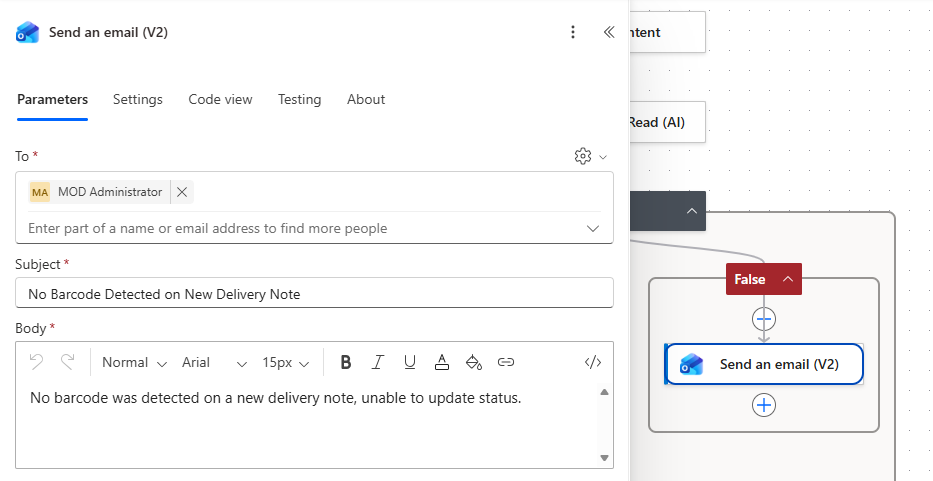Screen dimensions: 933x481
Task: Add action below Send an email node
Action: (764, 405)
